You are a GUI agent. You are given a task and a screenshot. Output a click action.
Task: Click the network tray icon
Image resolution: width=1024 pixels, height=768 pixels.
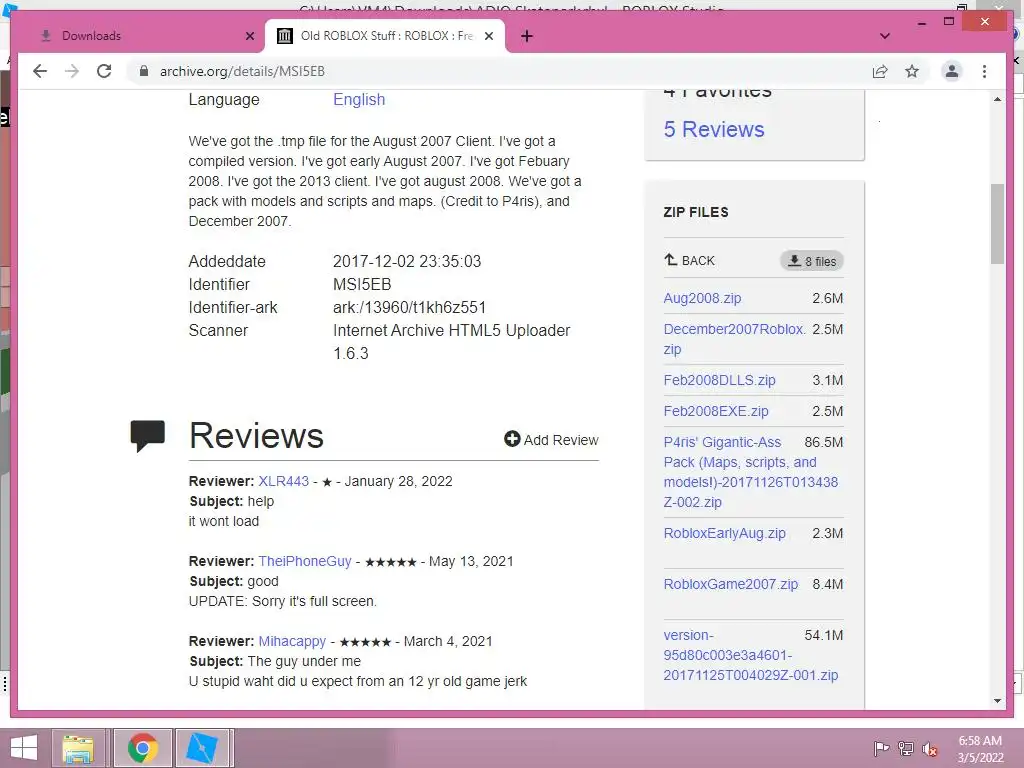[x=906, y=748]
